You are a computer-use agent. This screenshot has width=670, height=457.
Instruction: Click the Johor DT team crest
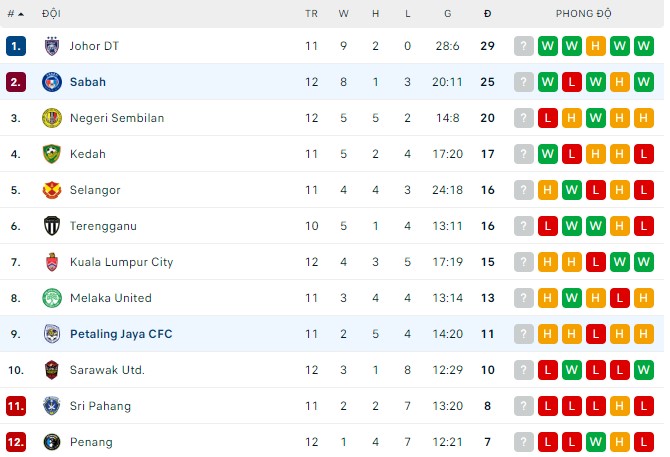coord(52,46)
